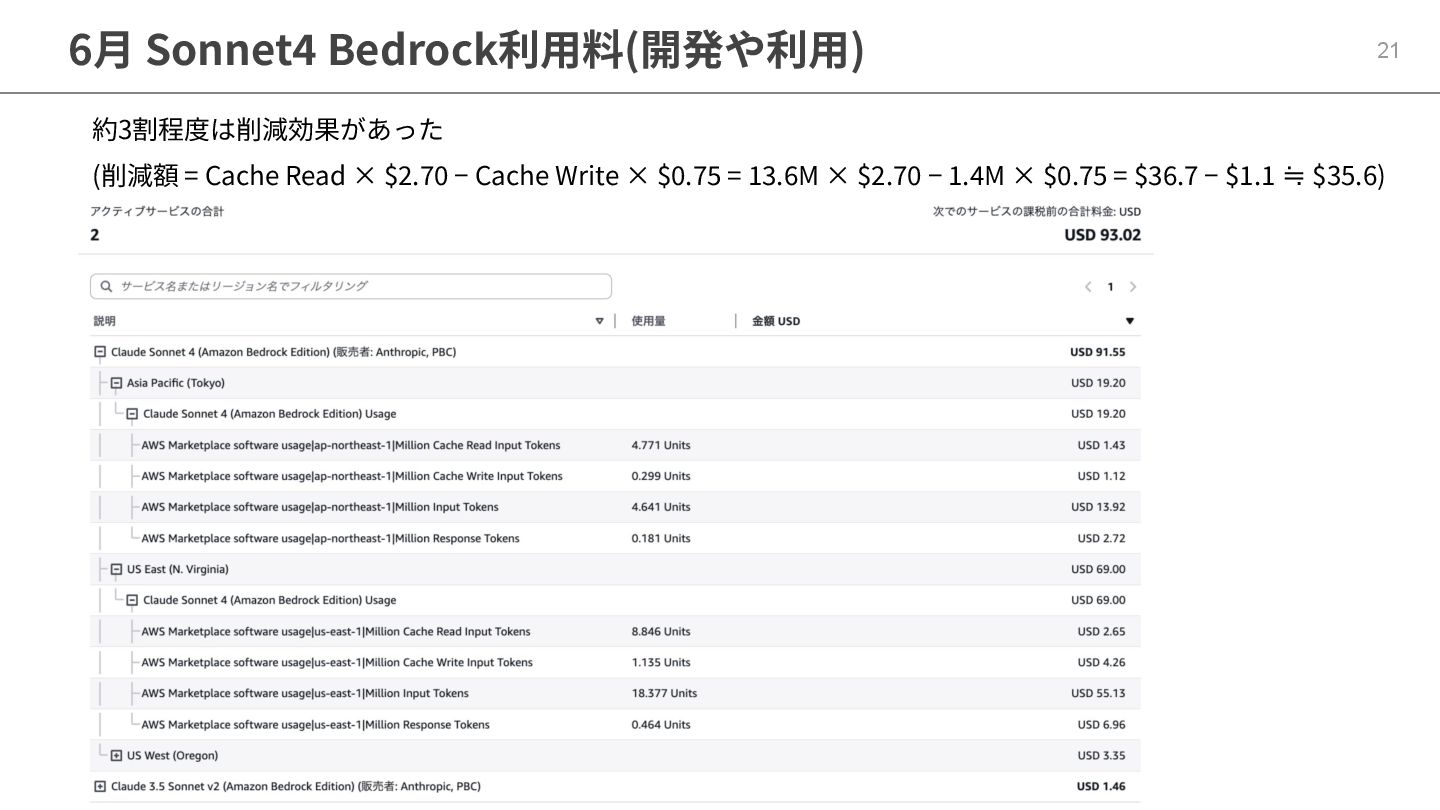
Task: Click the search magnifier icon in filter box
Action: point(106,286)
